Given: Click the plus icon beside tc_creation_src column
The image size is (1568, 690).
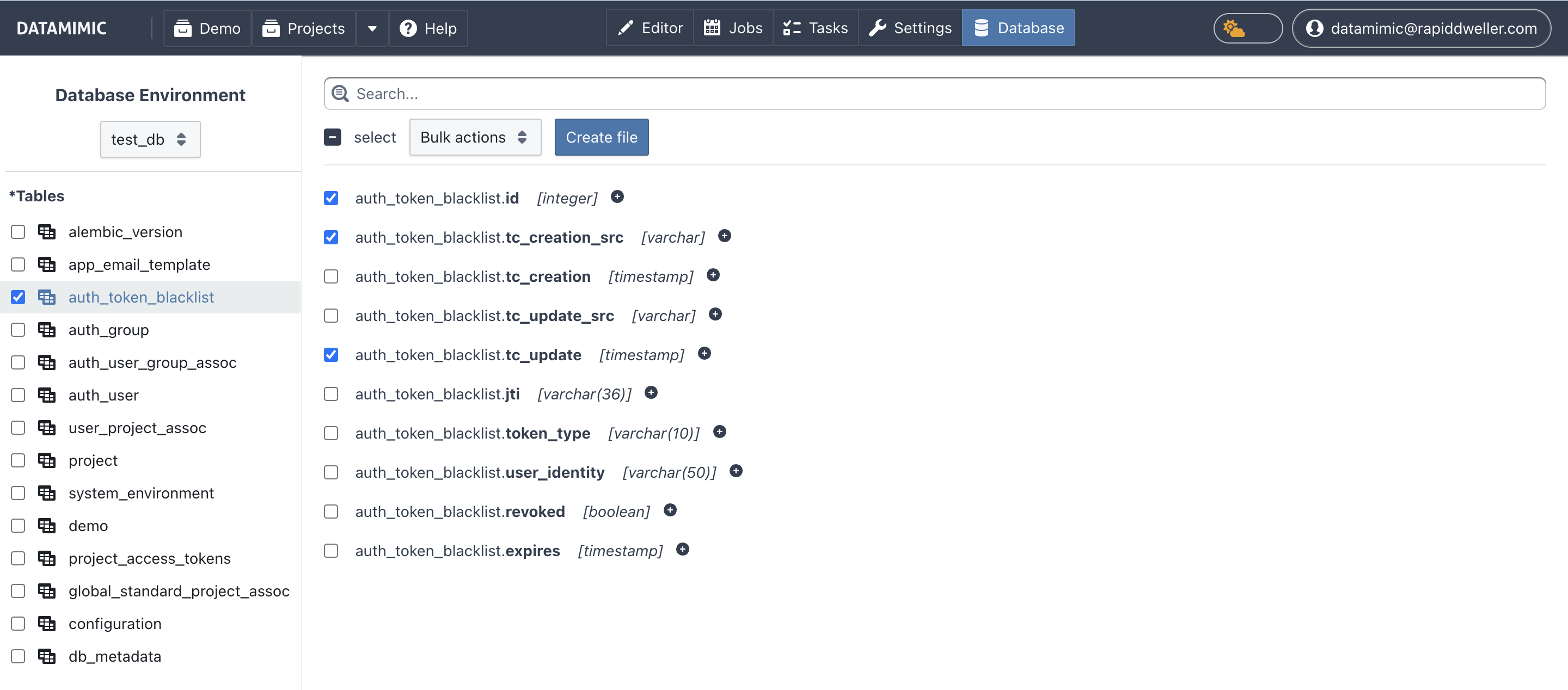Looking at the screenshot, I should point(724,236).
